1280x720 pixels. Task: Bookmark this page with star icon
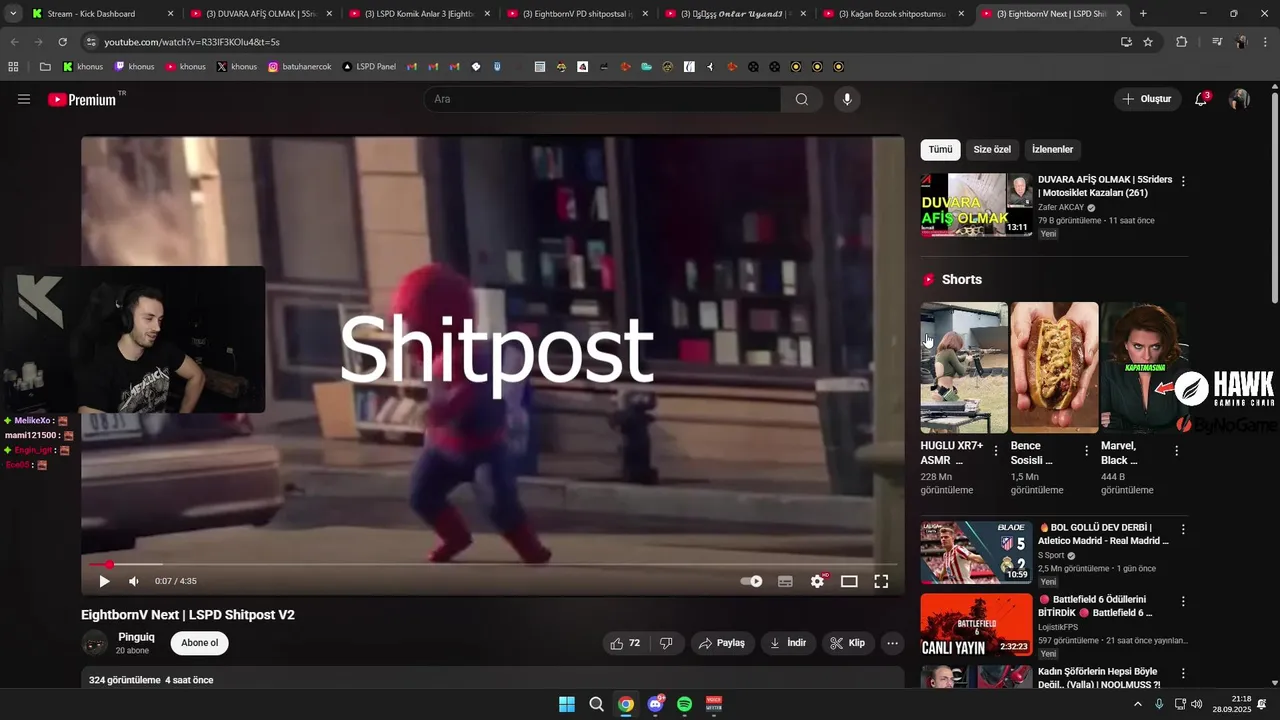pyautogui.click(x=1148, y=42)
